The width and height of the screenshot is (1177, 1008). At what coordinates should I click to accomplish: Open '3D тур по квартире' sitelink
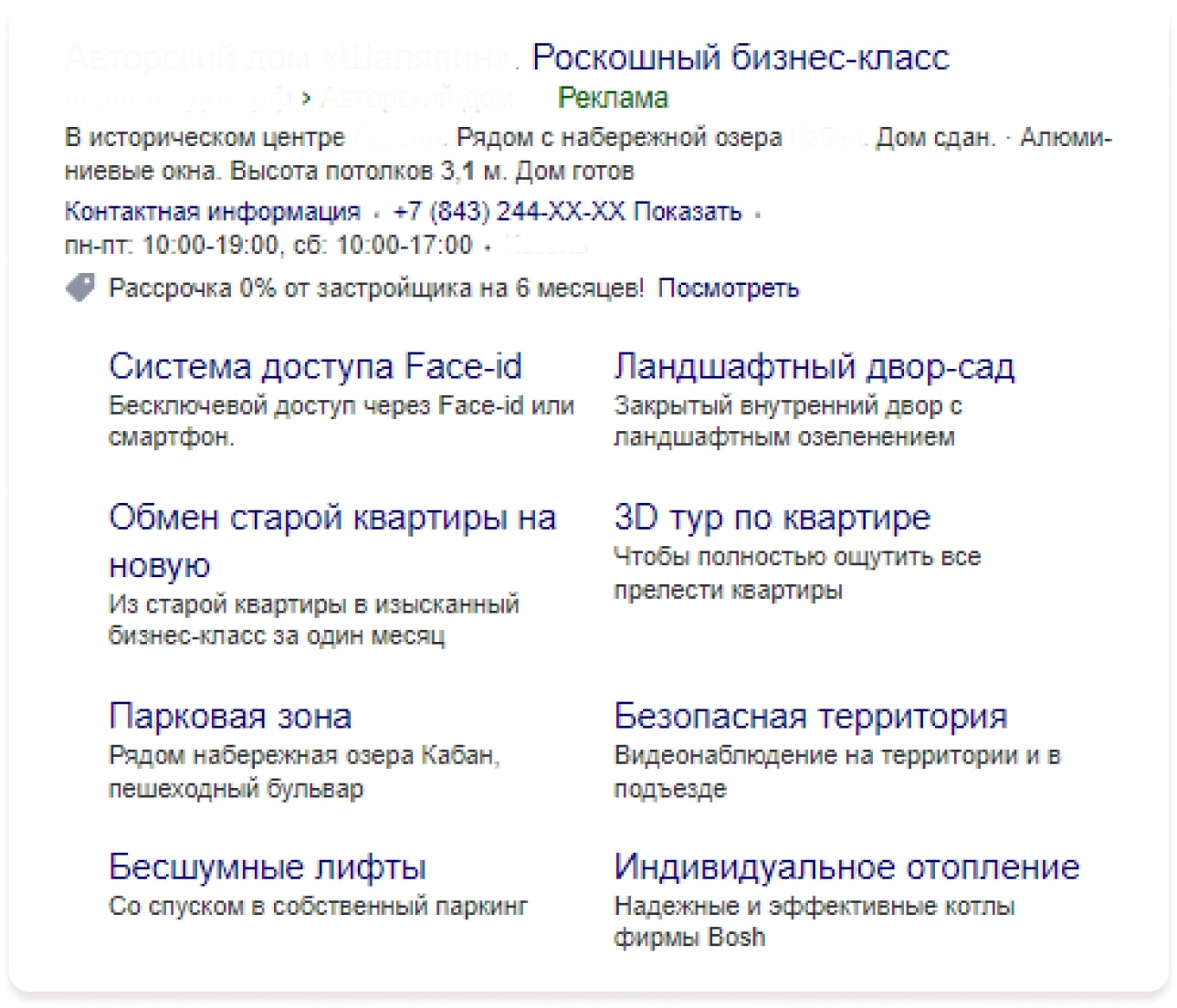point(772,518)
